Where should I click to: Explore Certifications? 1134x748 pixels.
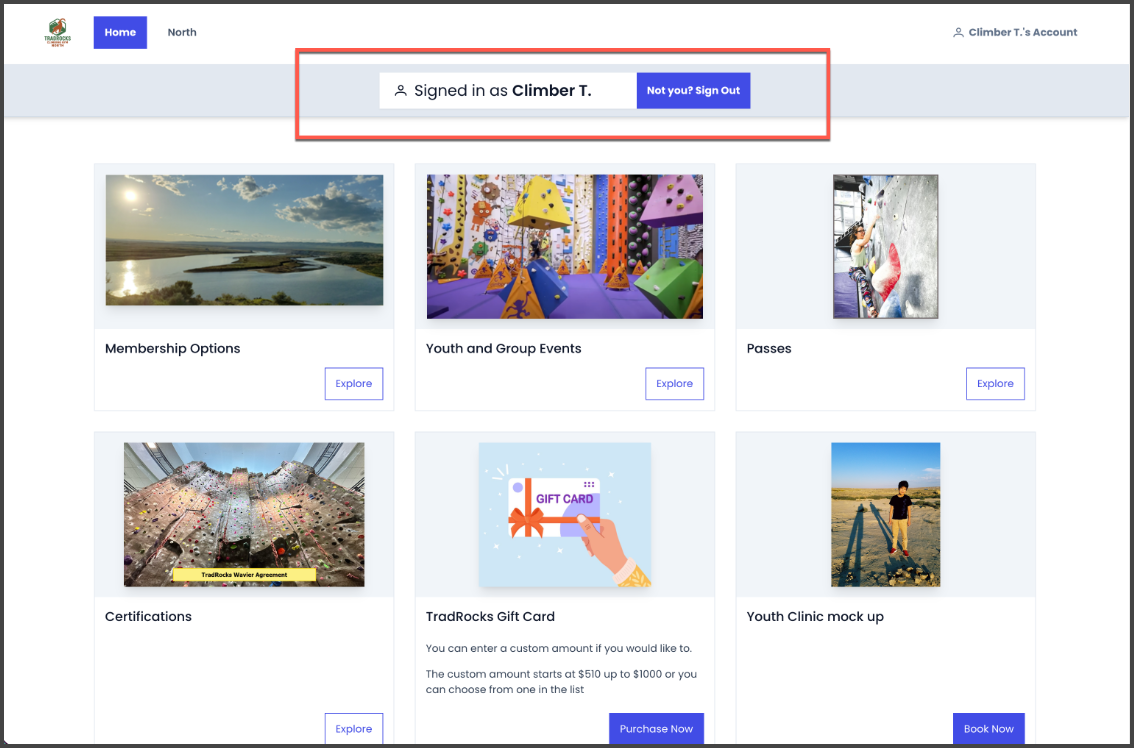pos(354,728)
